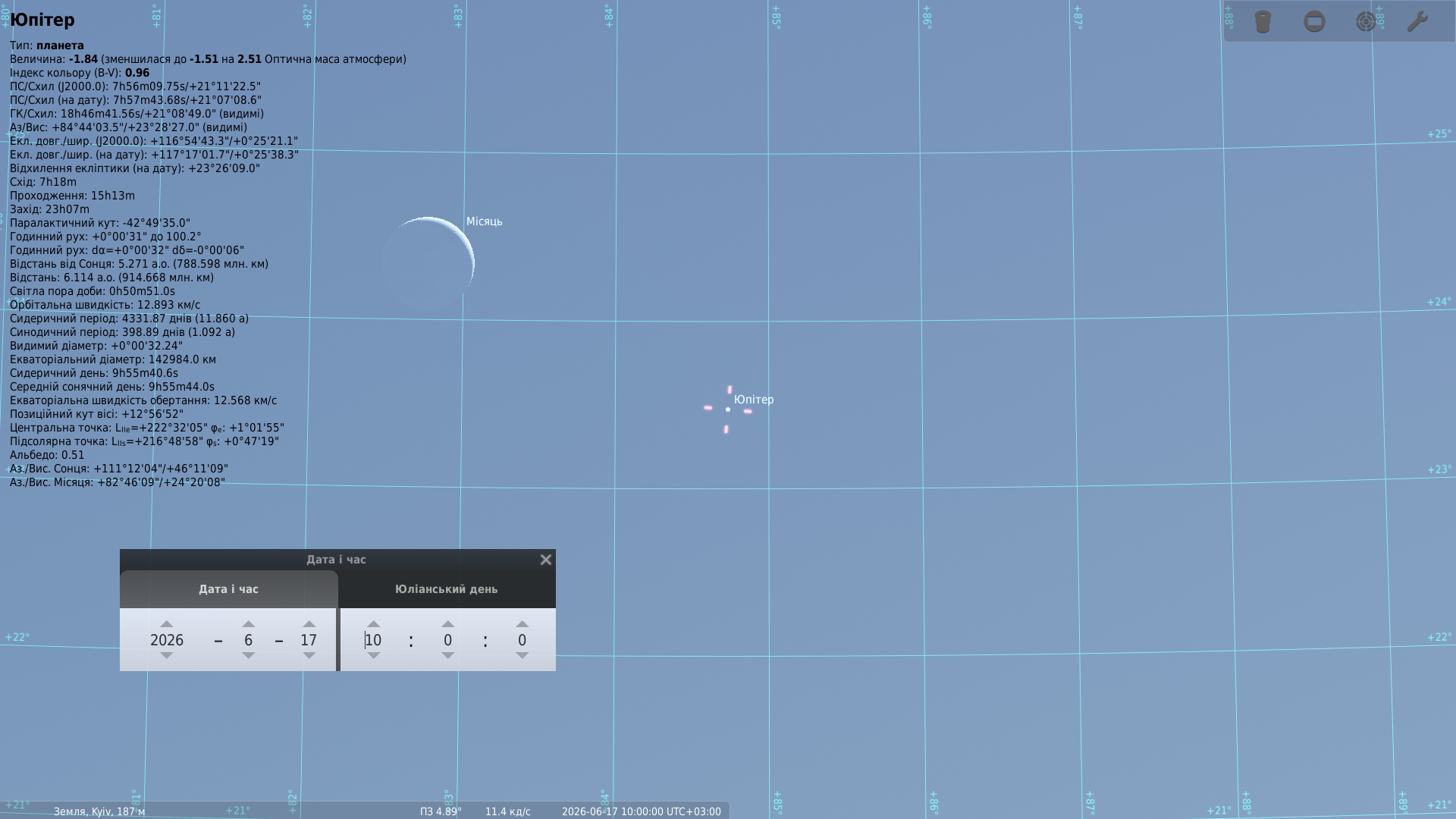The image size is (1456, 819).
Task: Select the Moon labeled Місяць
Action: pyautogui.click(x=428, y=263)
